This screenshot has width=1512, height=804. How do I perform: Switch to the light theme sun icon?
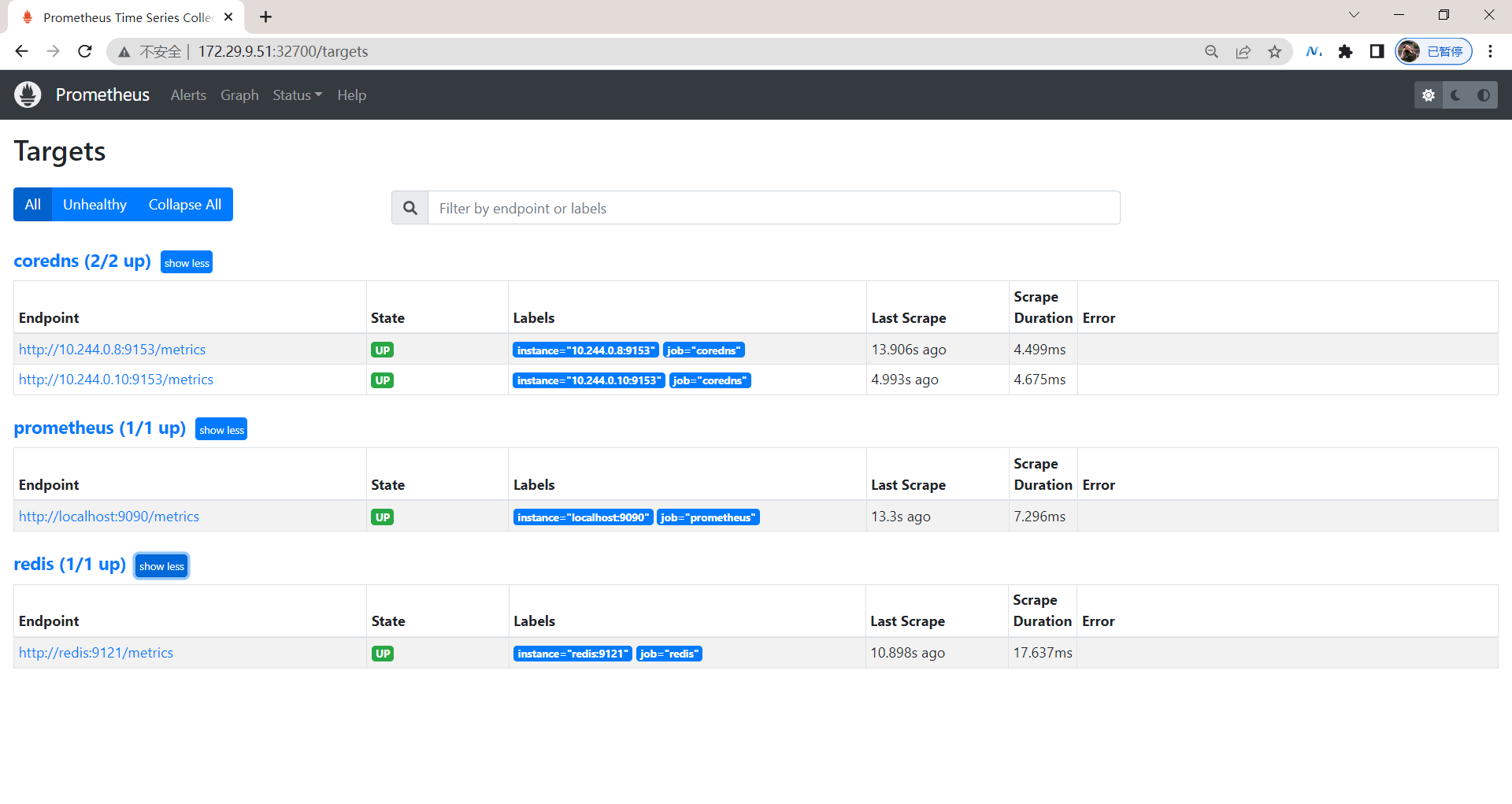tap(1429, 95)
